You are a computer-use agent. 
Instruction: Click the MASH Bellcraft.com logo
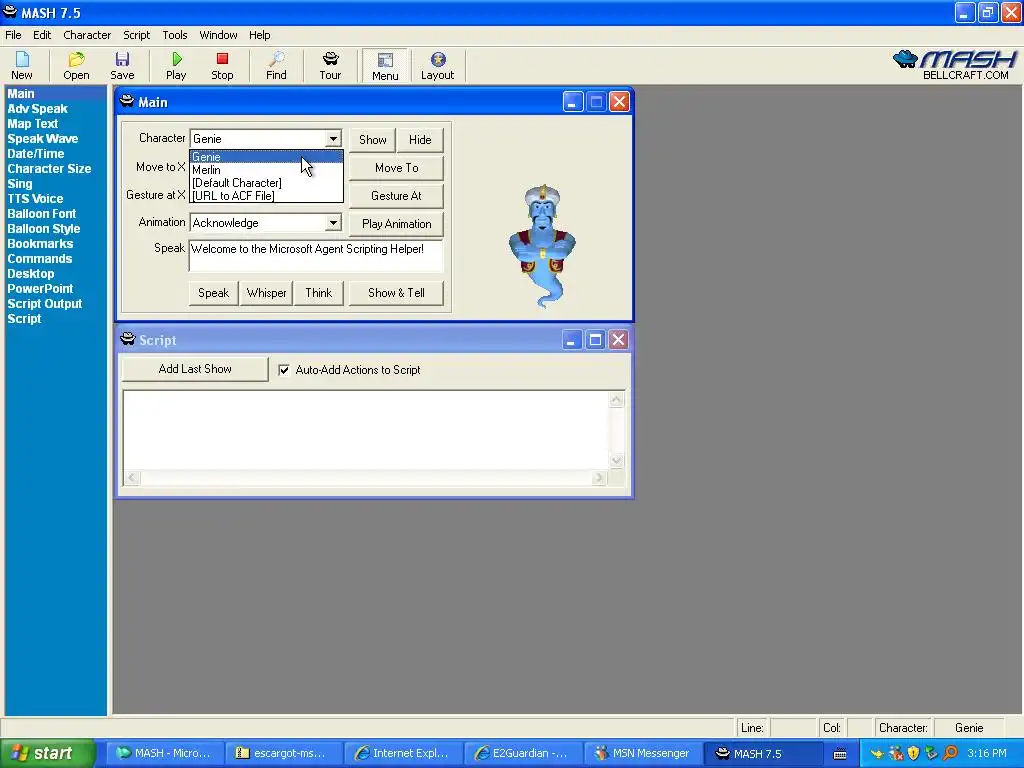(x=955, y=65)
